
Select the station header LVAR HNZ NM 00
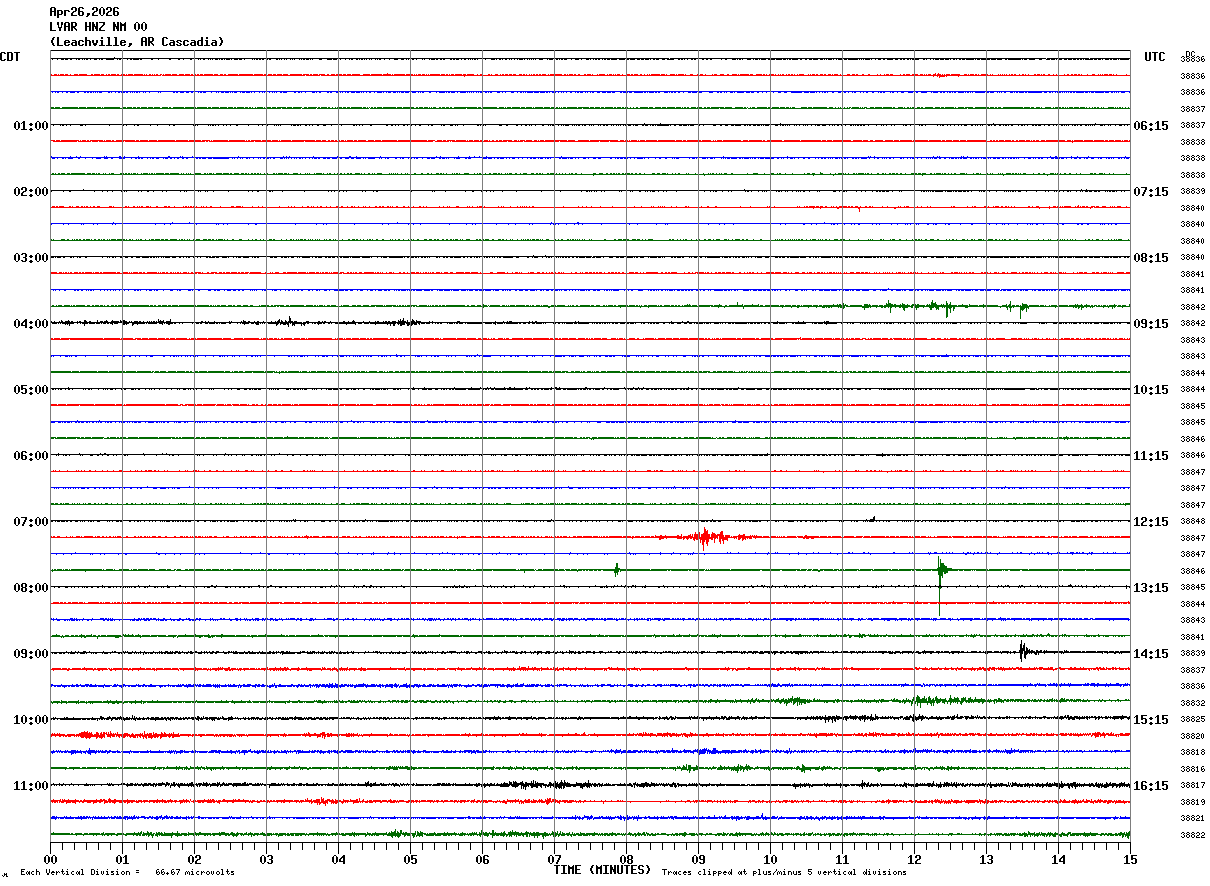coord(98,27)
